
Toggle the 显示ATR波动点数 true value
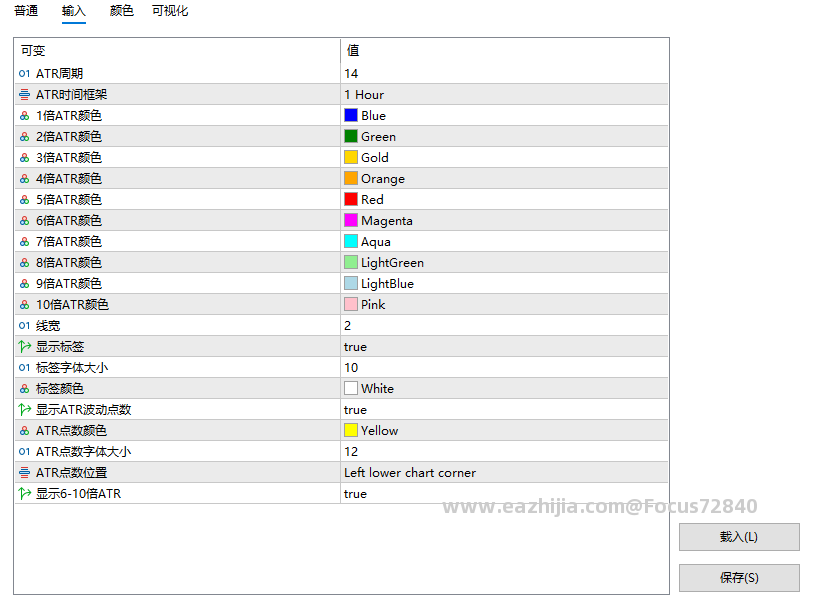[504, 410]
